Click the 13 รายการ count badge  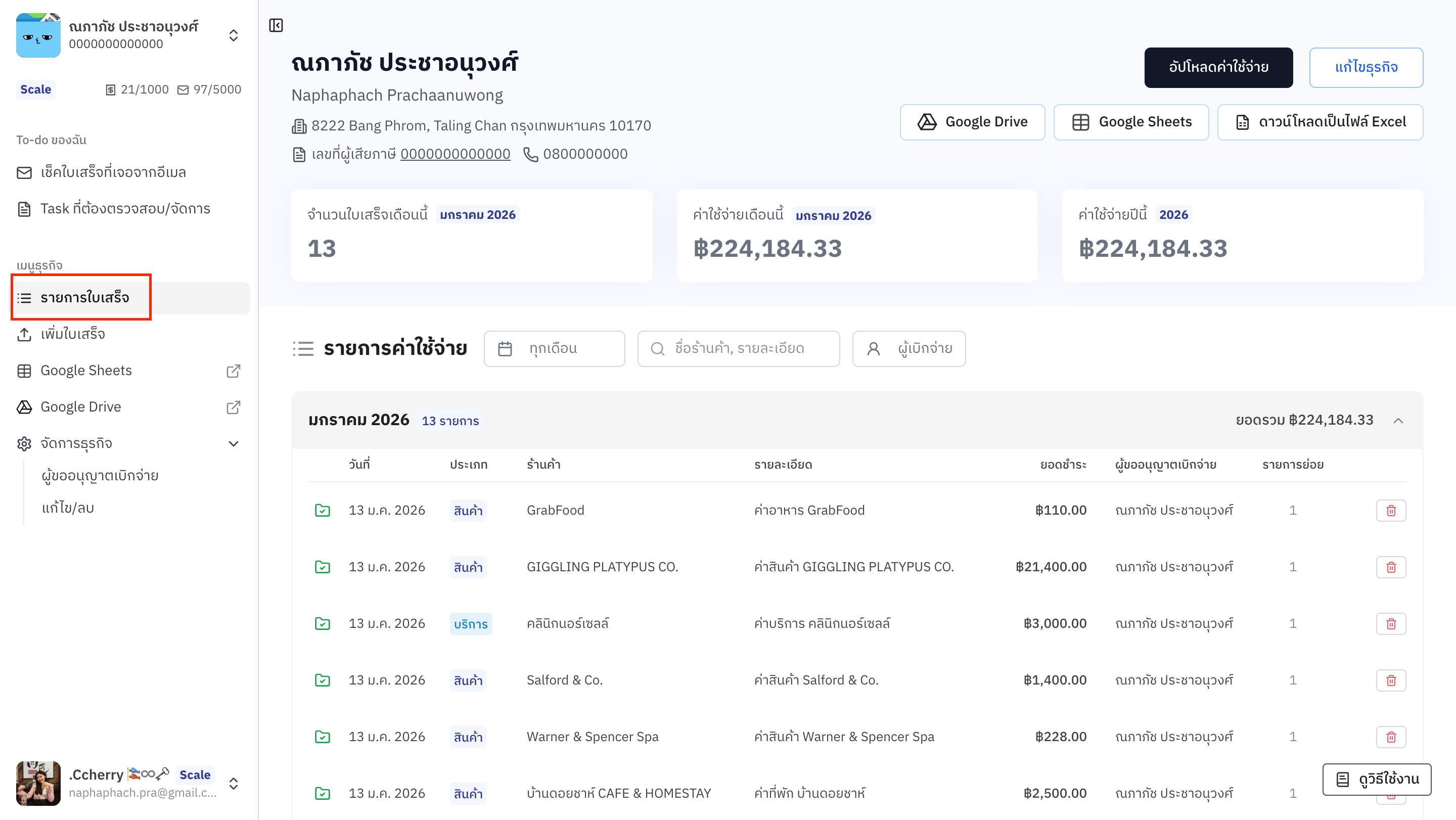coord(450,421)
